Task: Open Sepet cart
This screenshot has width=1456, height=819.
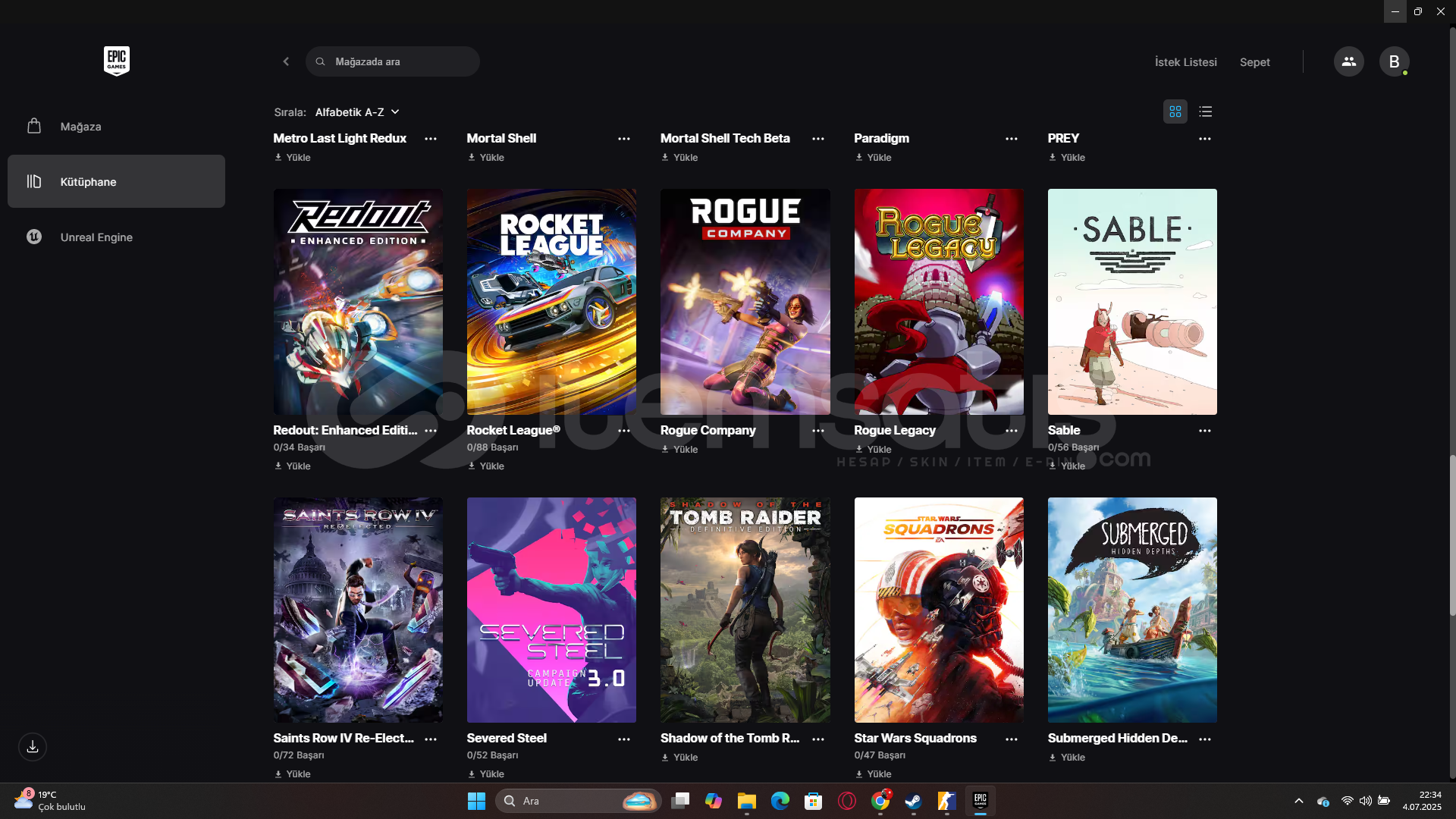Action: [1254, 62]
